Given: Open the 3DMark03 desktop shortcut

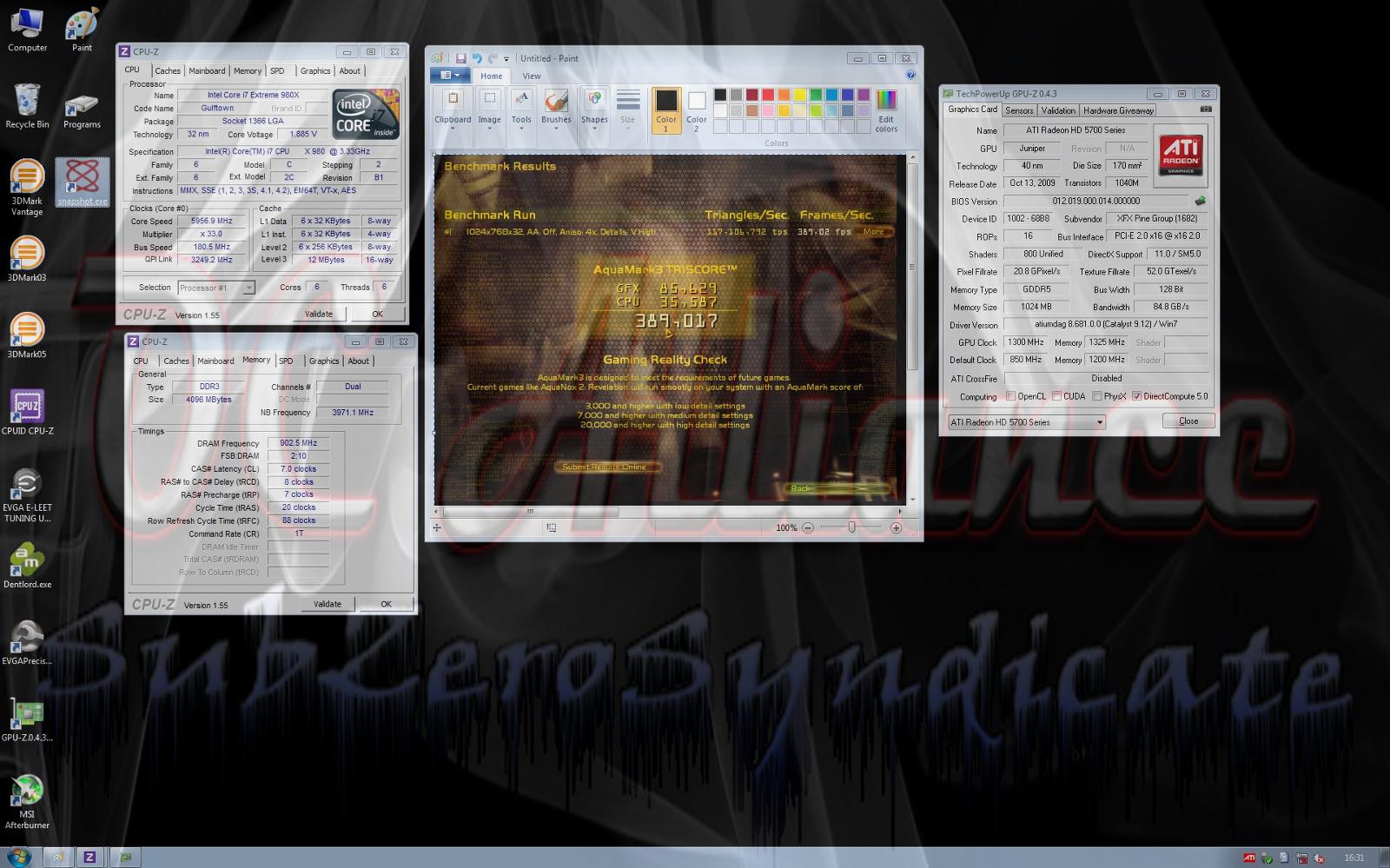Looking at the screenshot, I should click(x=27, y=258).
